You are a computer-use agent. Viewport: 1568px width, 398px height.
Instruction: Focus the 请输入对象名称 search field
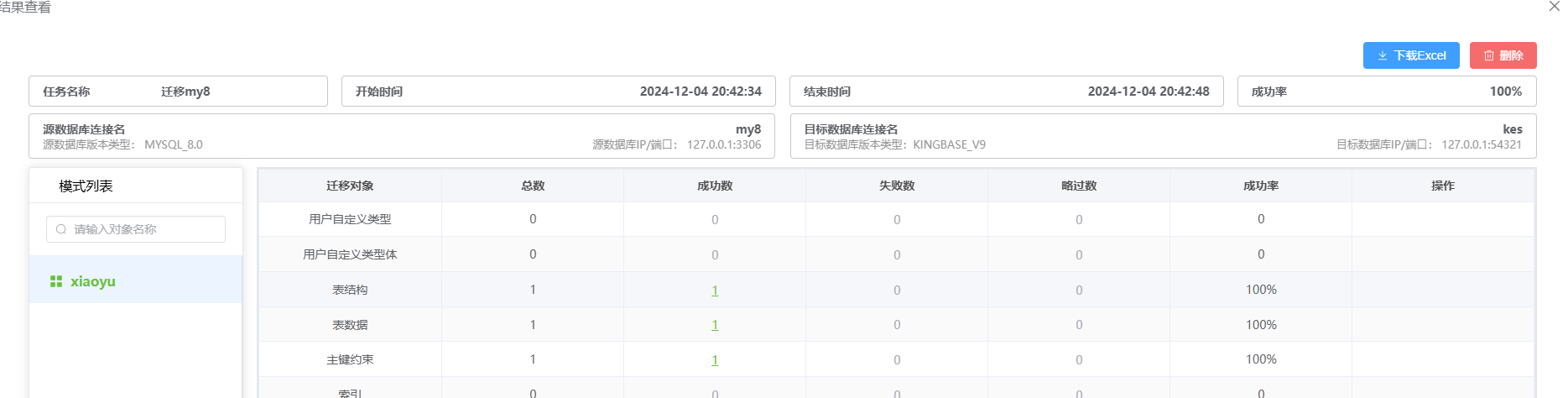pyautogui.click(x=143, y=229)
